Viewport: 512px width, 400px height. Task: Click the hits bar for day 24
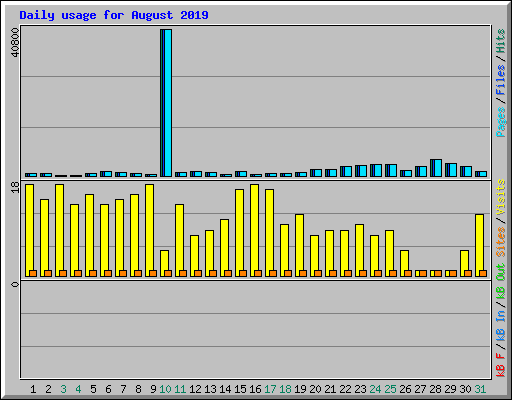pyautogui.click(x=376, y=170)
